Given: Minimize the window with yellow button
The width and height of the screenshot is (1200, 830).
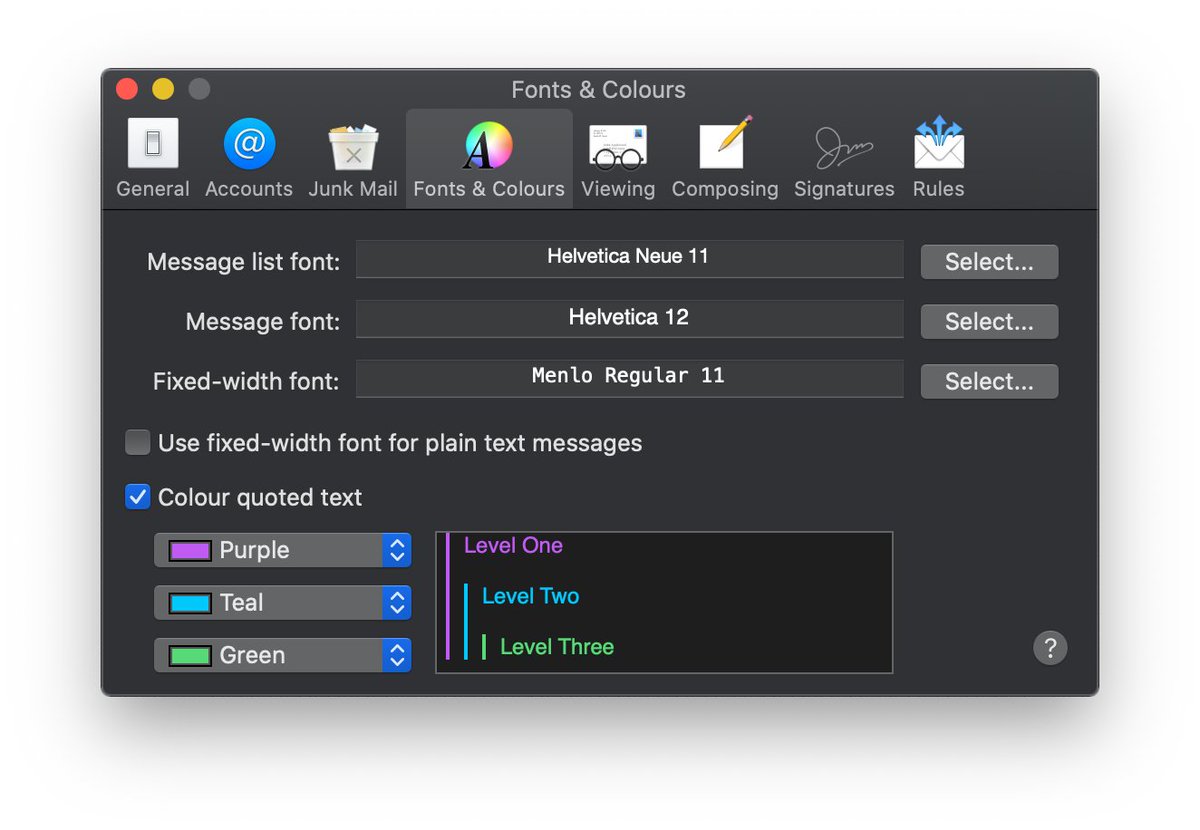Looking at the screenshot, I should [x=163, y=89].
